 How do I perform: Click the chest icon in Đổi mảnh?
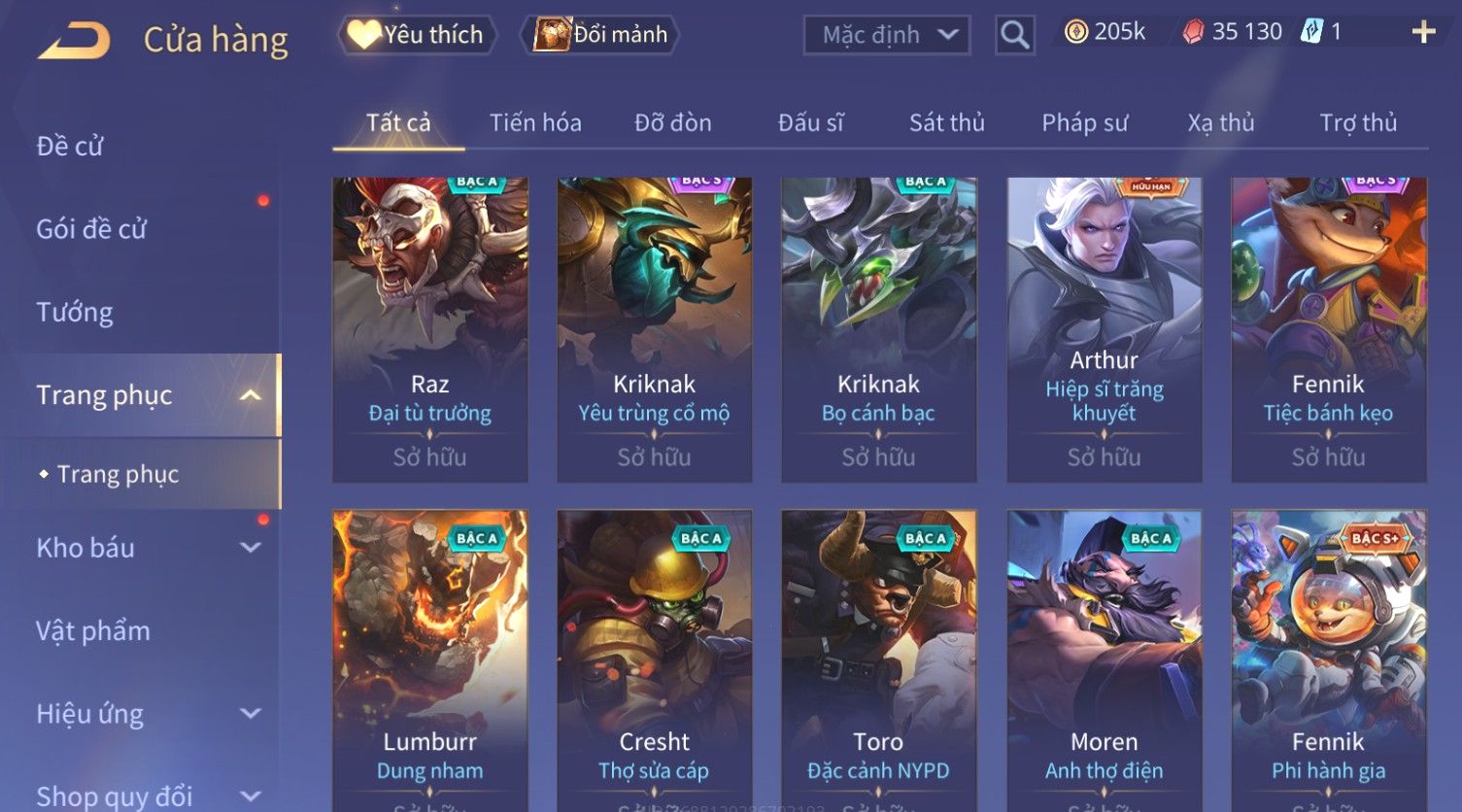coord(551,35)
